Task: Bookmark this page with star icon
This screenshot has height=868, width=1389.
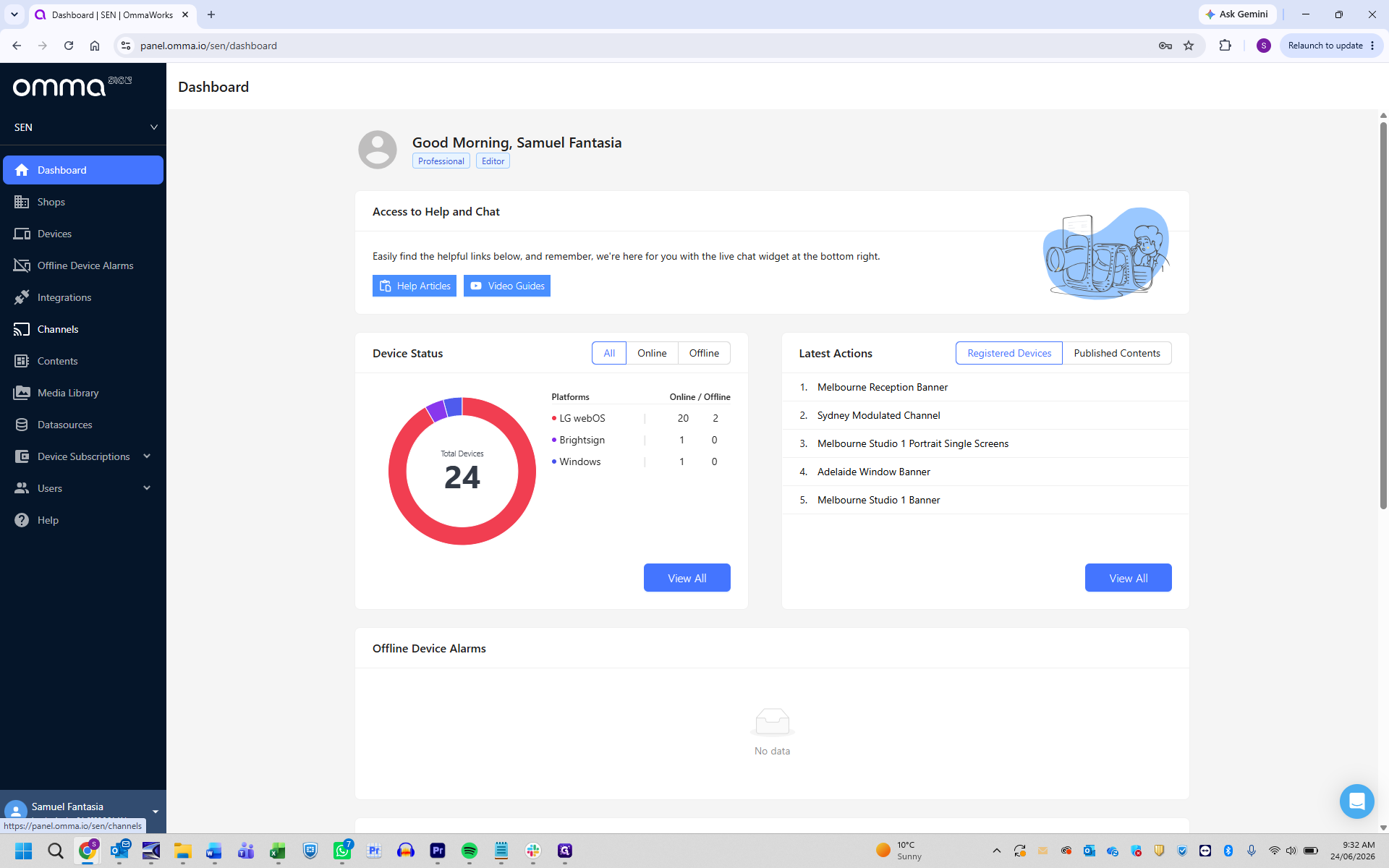Action: [x=1189, y=46]
